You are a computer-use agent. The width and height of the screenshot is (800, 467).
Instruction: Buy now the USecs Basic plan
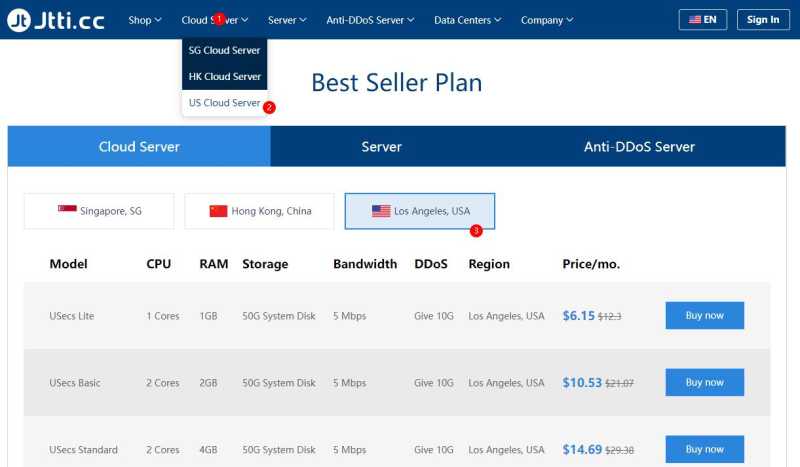(705, 382)
